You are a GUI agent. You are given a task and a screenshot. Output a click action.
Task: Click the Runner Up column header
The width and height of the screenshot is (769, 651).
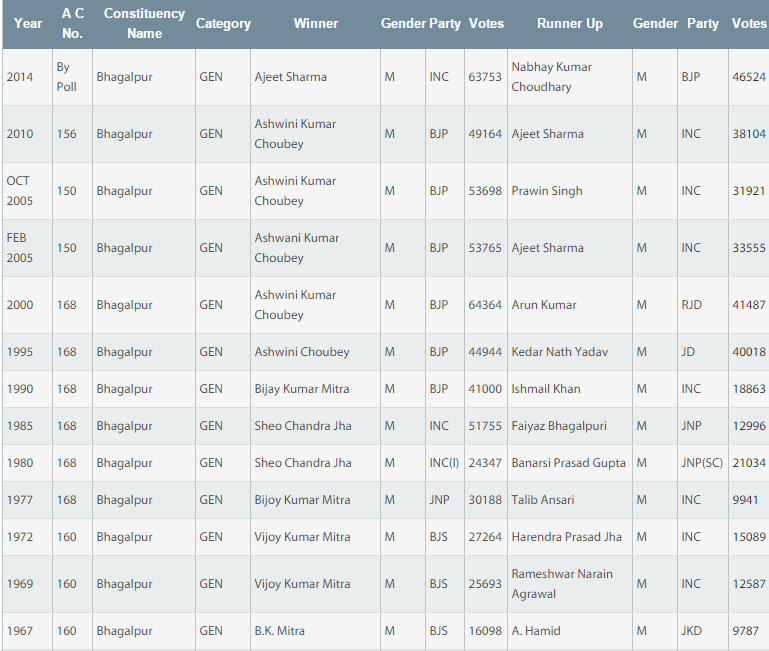pos(570,24)
